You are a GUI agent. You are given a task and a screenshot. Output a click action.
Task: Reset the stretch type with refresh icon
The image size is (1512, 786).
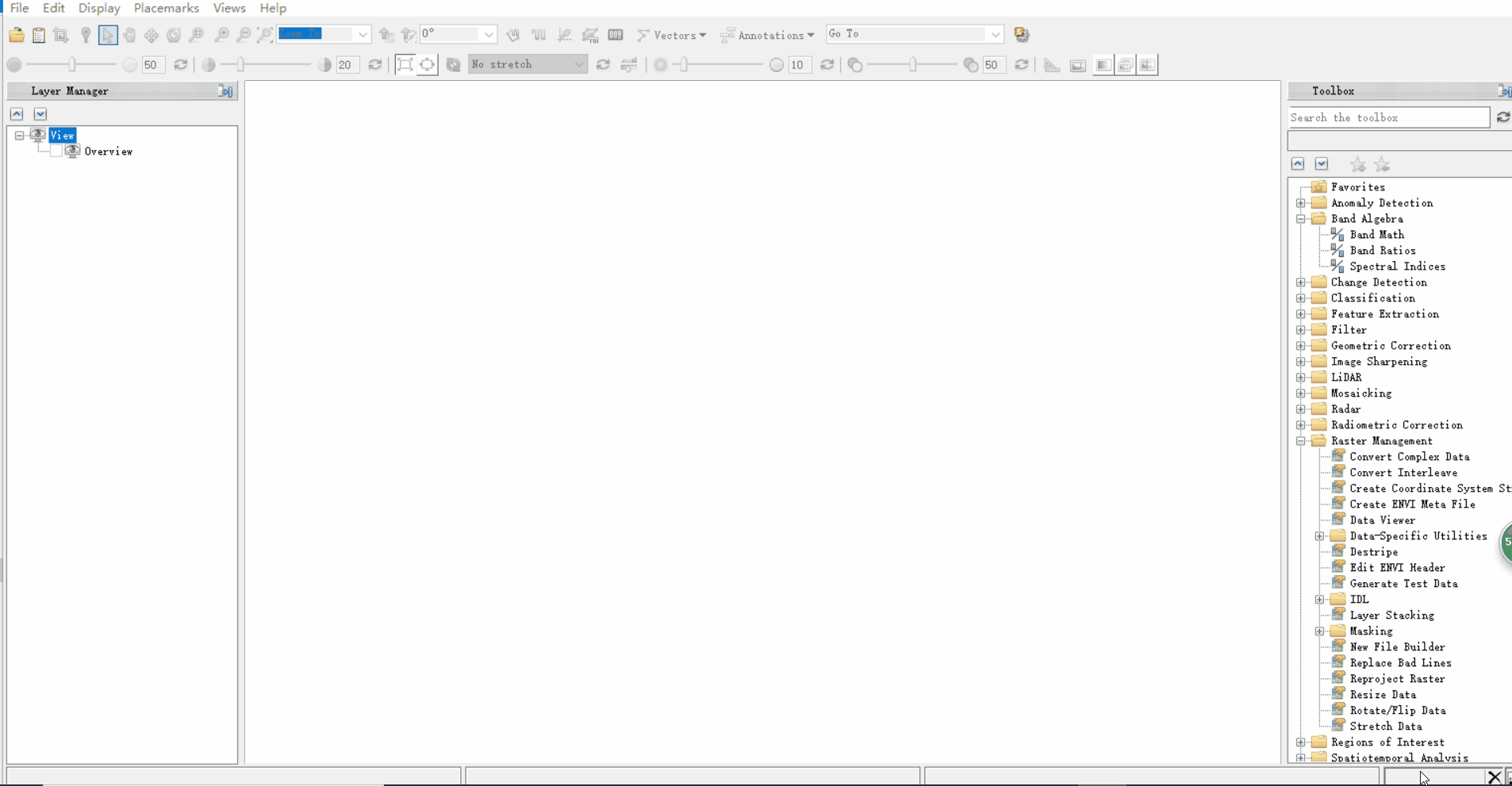(603, 65)
